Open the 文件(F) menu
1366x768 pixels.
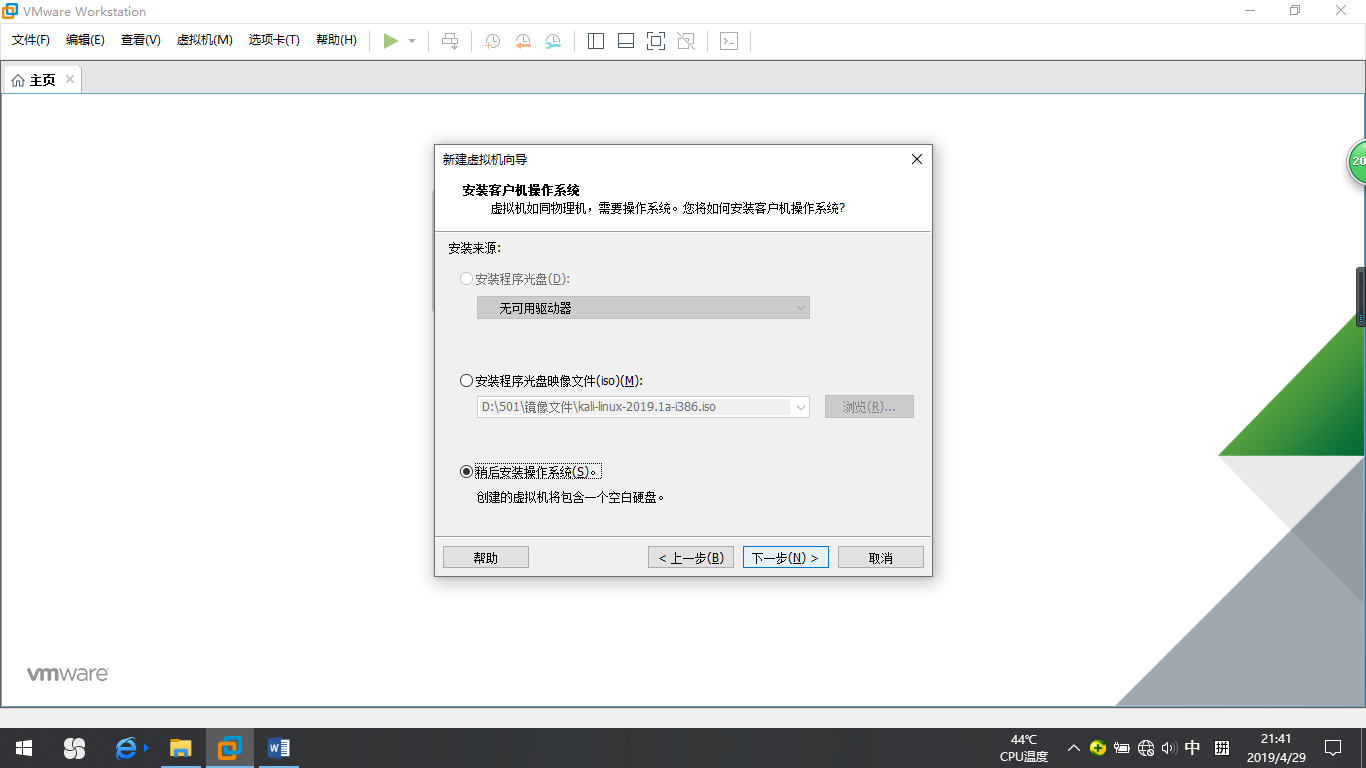[31, 40]
